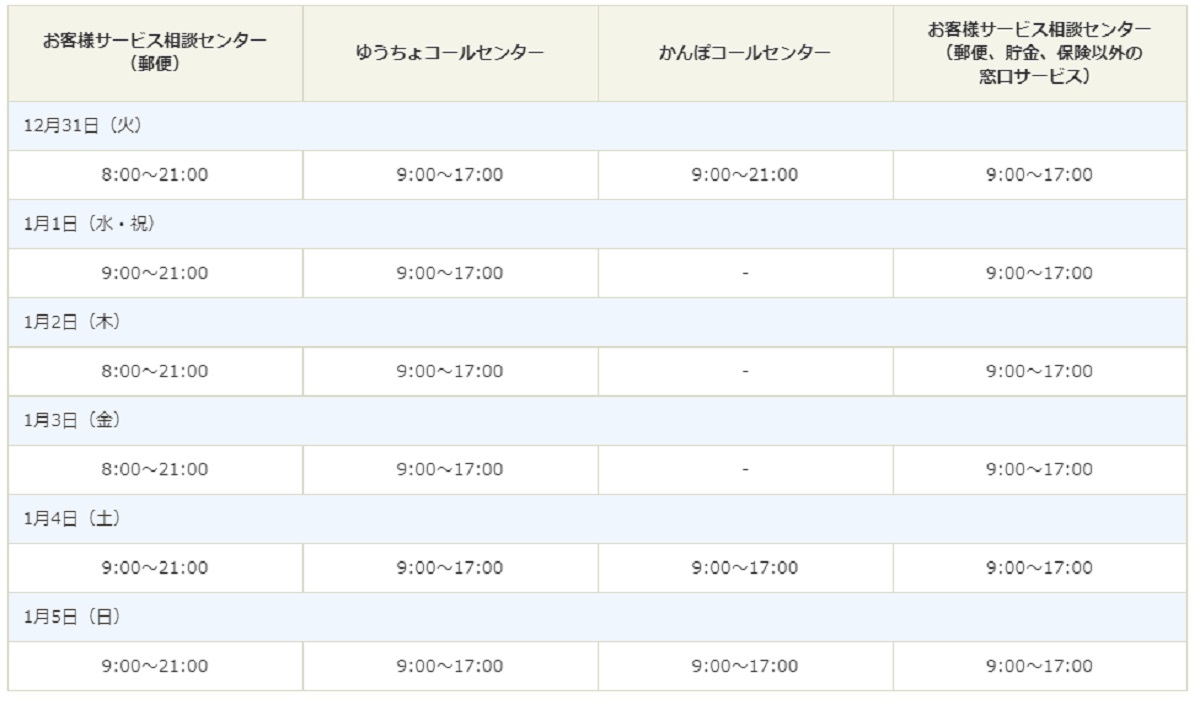Click 郵便 8:00~21:00 cell for 1月3日
1200x705 pixels.
point(155,469)
